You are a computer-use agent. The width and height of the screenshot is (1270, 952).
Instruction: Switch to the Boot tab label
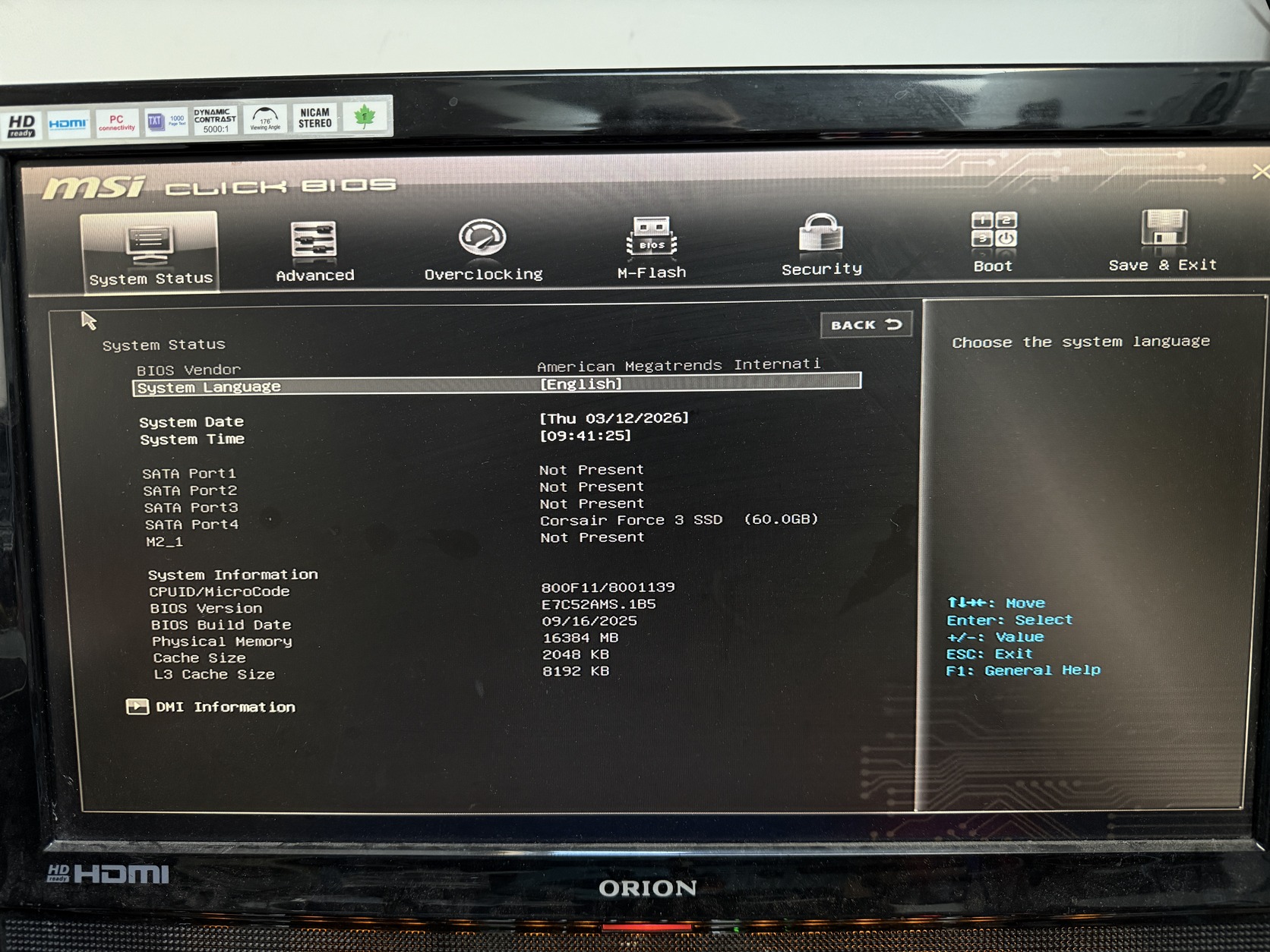[993, 266]
